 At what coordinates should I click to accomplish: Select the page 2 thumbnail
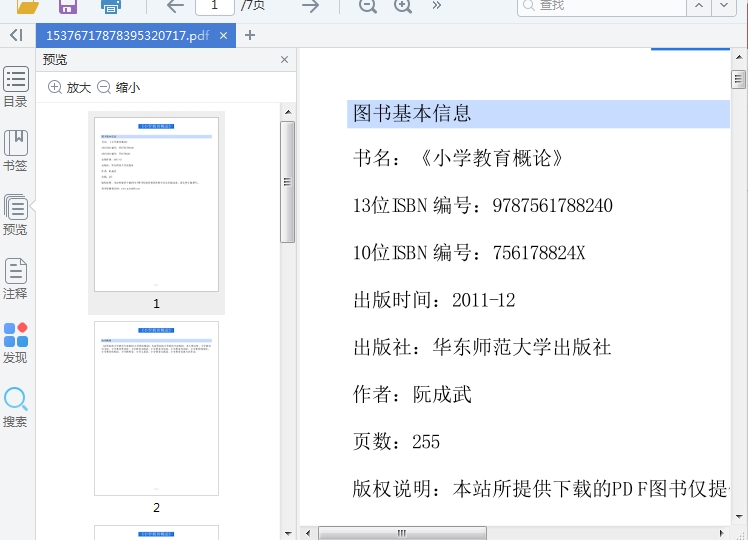coord(156,408)
